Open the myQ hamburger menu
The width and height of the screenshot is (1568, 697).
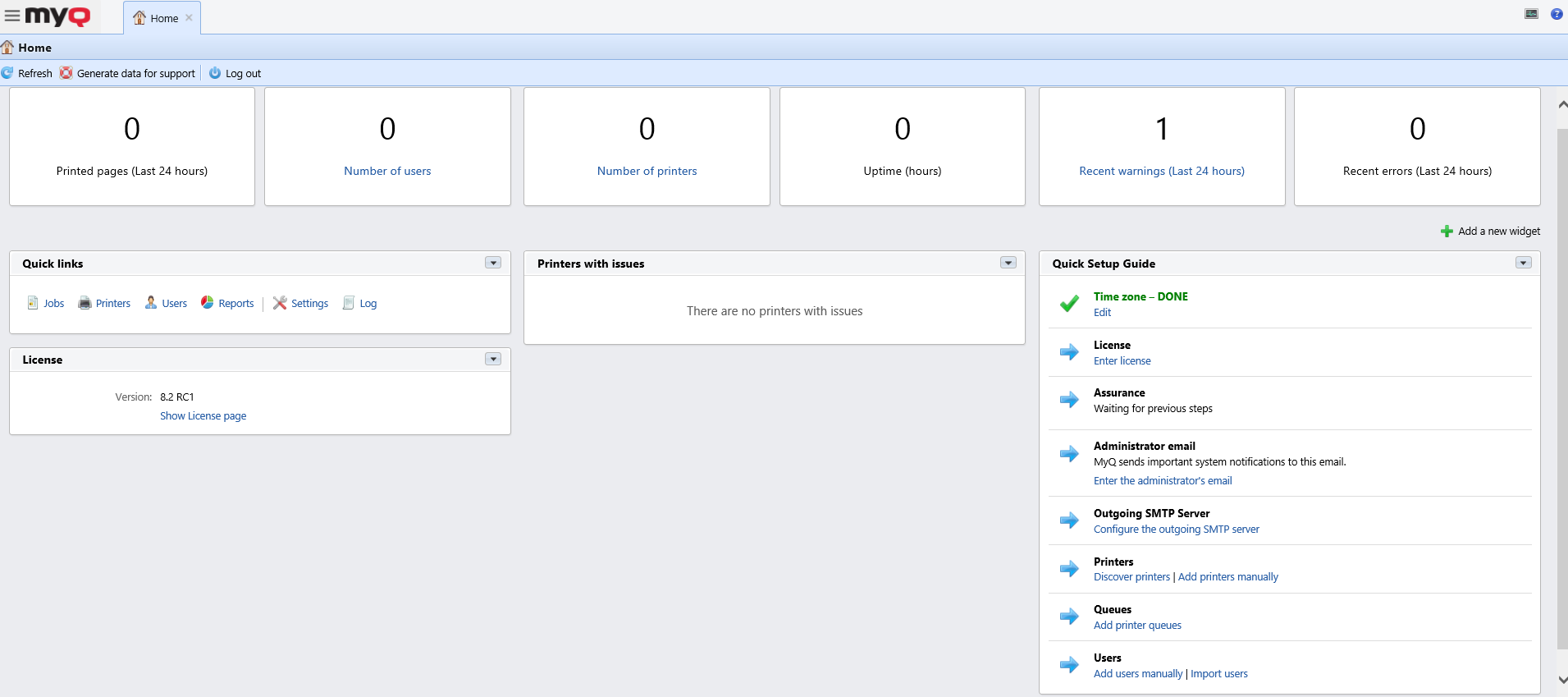(x=12, y=16)
